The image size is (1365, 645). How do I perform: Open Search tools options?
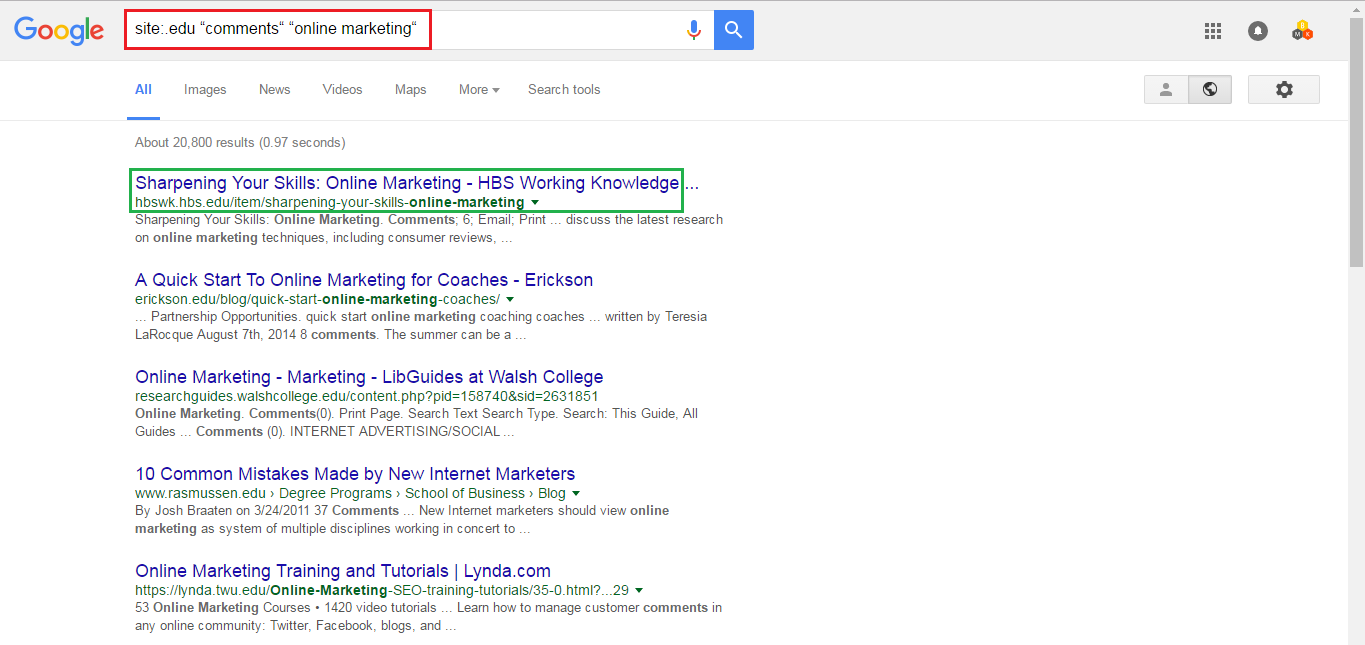tap(564, 89)
